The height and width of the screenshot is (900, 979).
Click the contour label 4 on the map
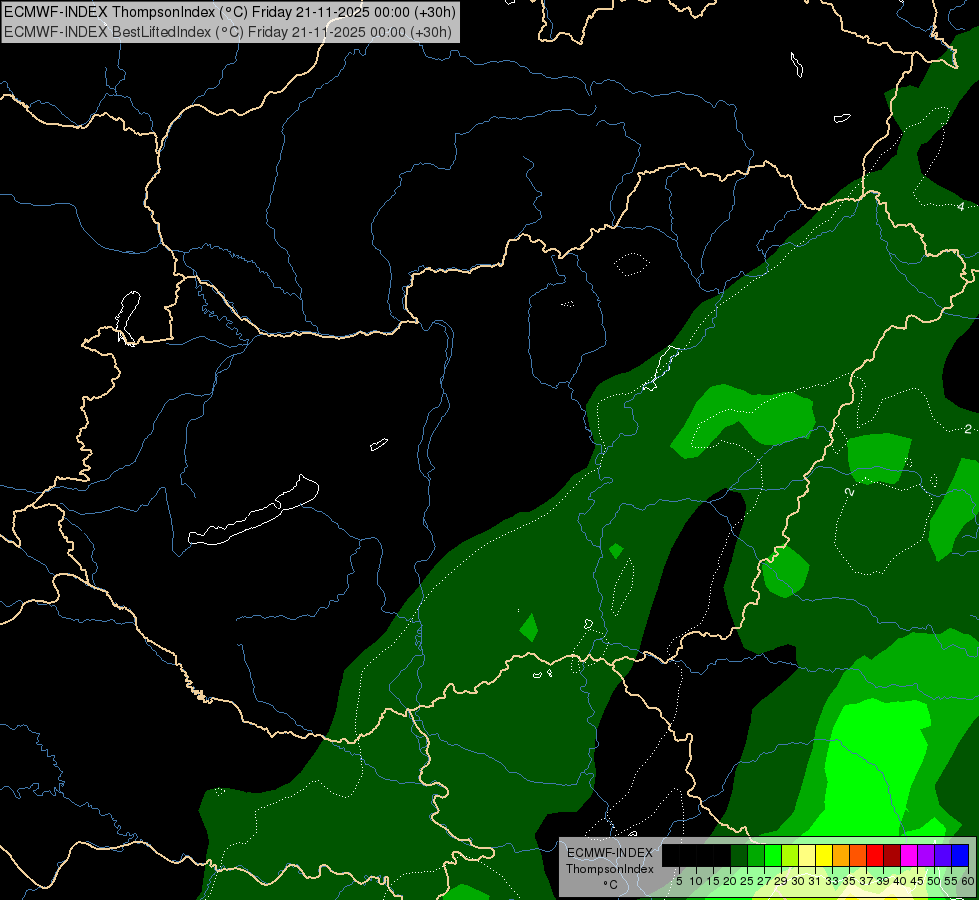pos(961,206)
